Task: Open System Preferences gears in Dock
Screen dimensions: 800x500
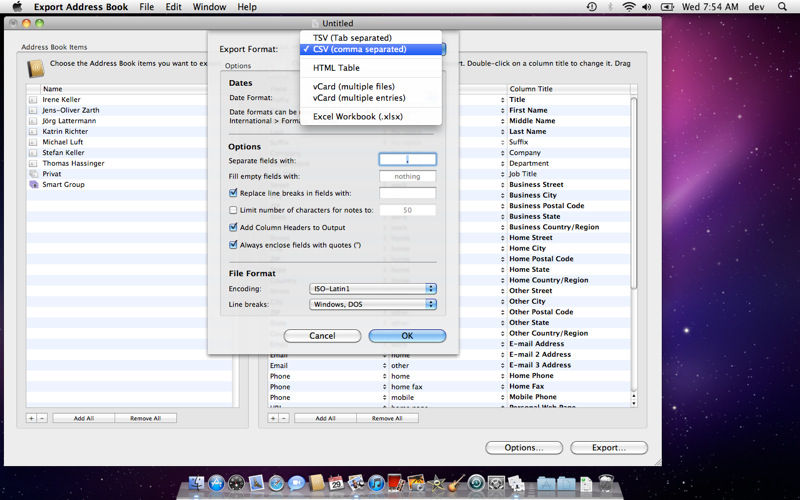Action: (x=496, y=483)
